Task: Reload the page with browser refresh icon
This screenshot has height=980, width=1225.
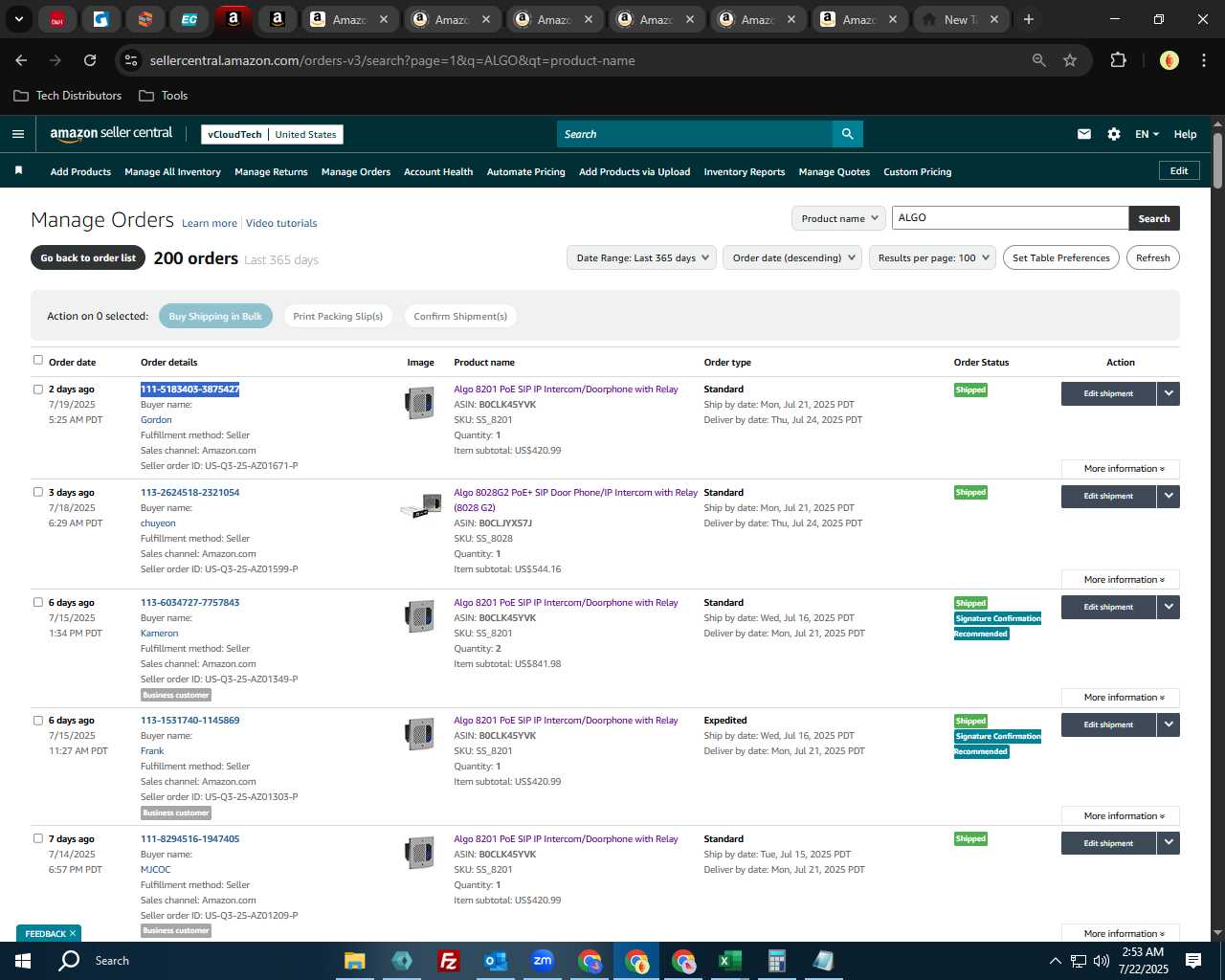Action: click(90, 60)
